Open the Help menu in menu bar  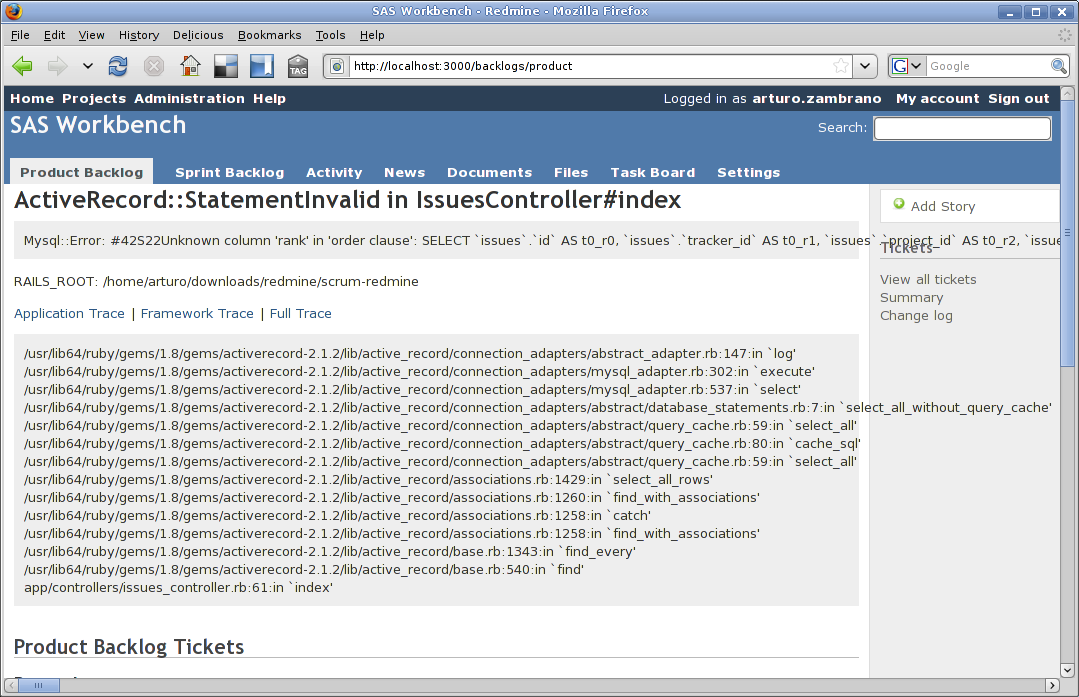[372, 35]
